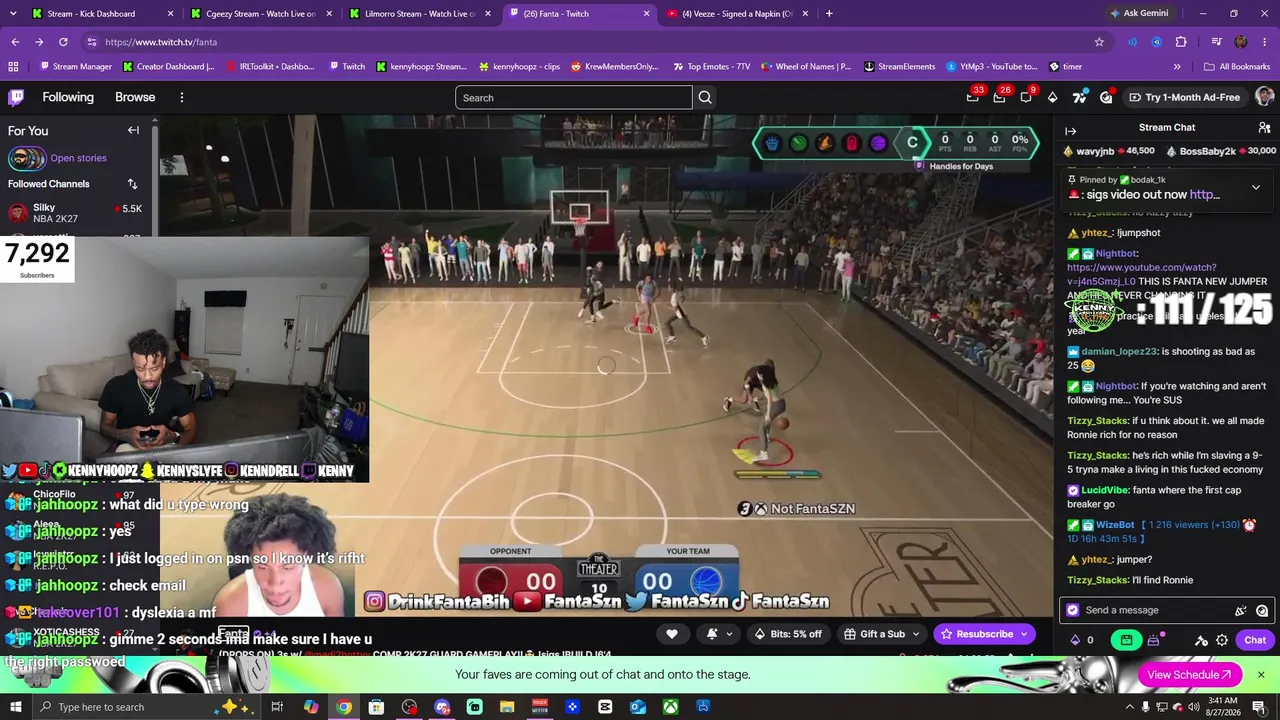Image resolution: width=1280 pixels, height=720 pixels.
Task: Open the tray icon with 26 badge
Action: pos(999,96)
